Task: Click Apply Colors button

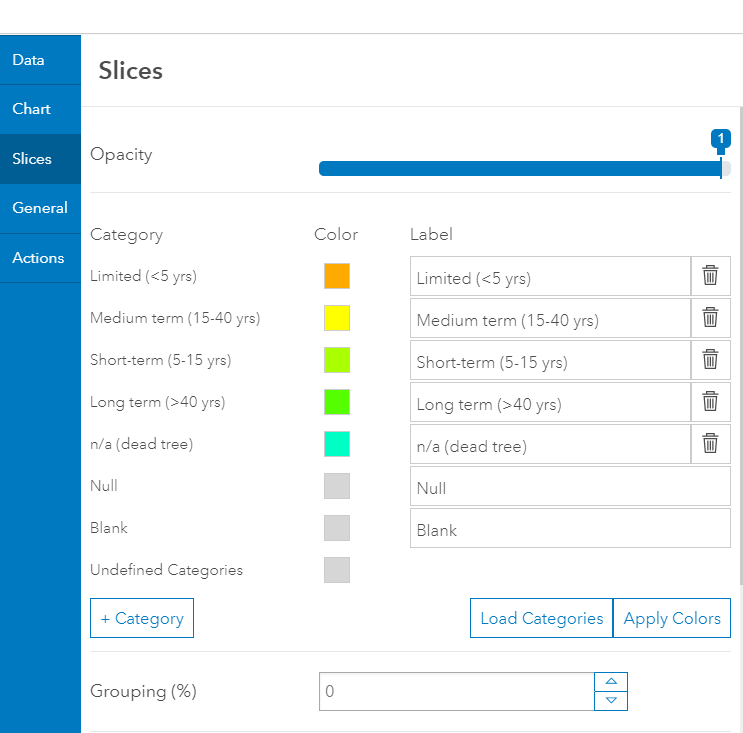Action: click(x=672, y=618)
